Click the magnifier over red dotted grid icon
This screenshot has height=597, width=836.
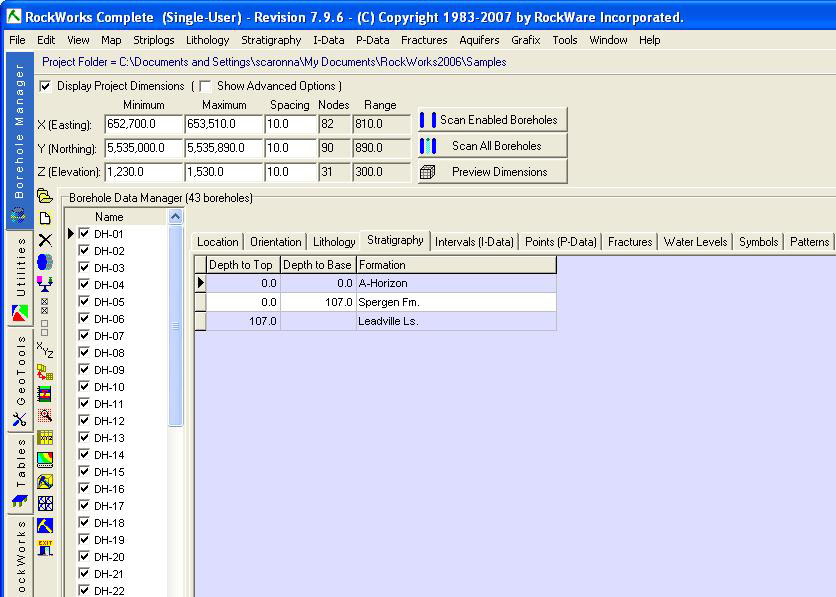click(x=45, y=415)
